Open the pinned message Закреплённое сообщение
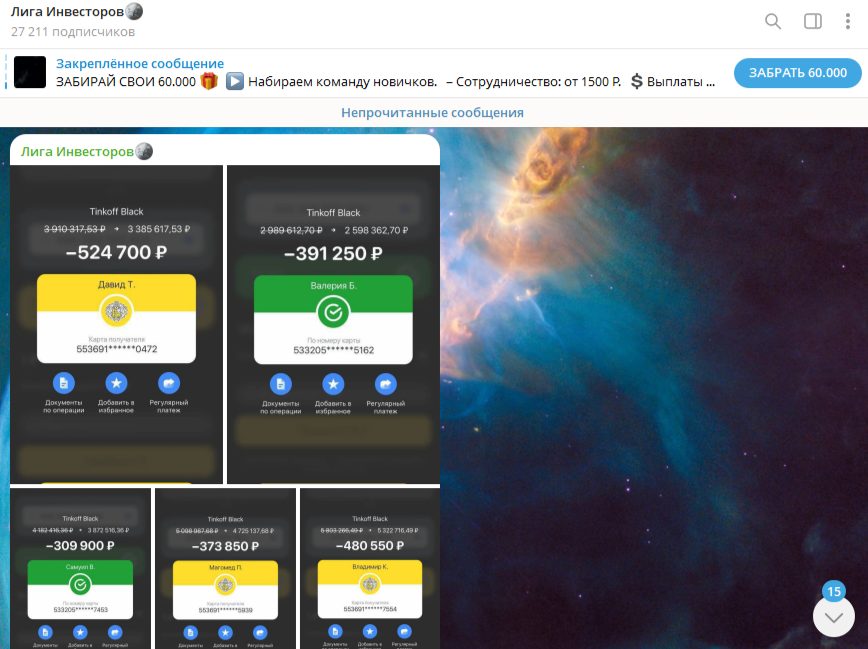The image size is (868, 649). click(x=365, y=73)
